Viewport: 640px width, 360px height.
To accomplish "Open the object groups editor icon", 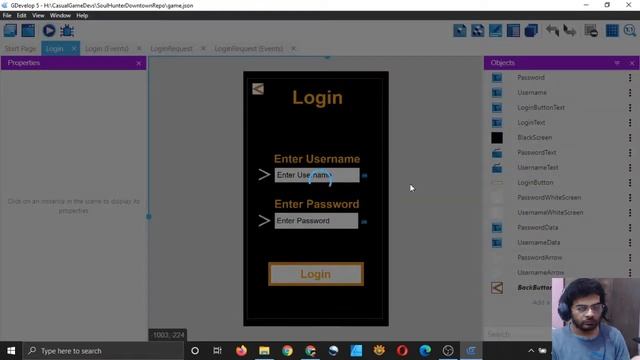I will coord(478,31).
